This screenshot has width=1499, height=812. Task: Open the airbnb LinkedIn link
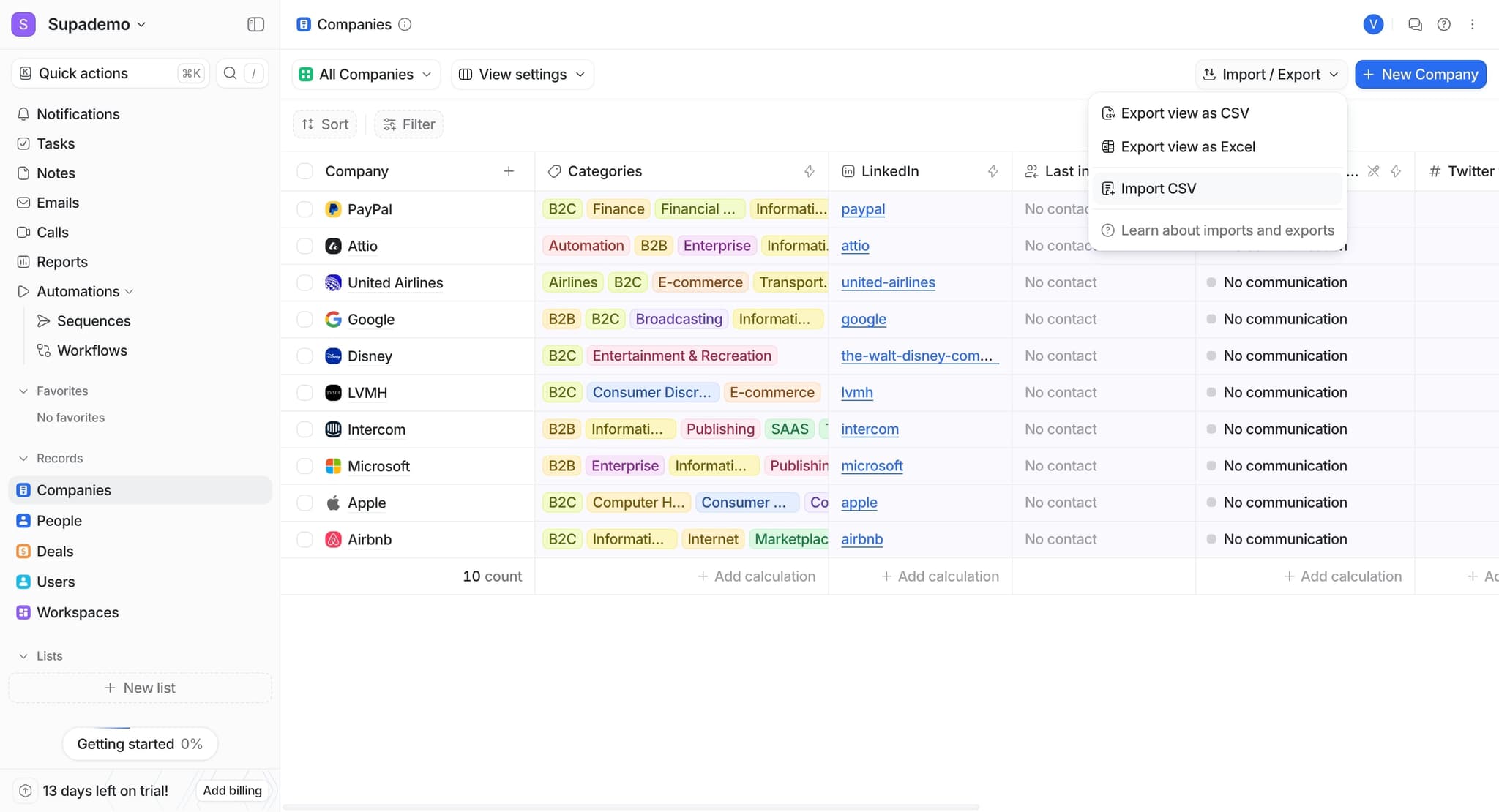pyautogui.click(x=861, y=539)
